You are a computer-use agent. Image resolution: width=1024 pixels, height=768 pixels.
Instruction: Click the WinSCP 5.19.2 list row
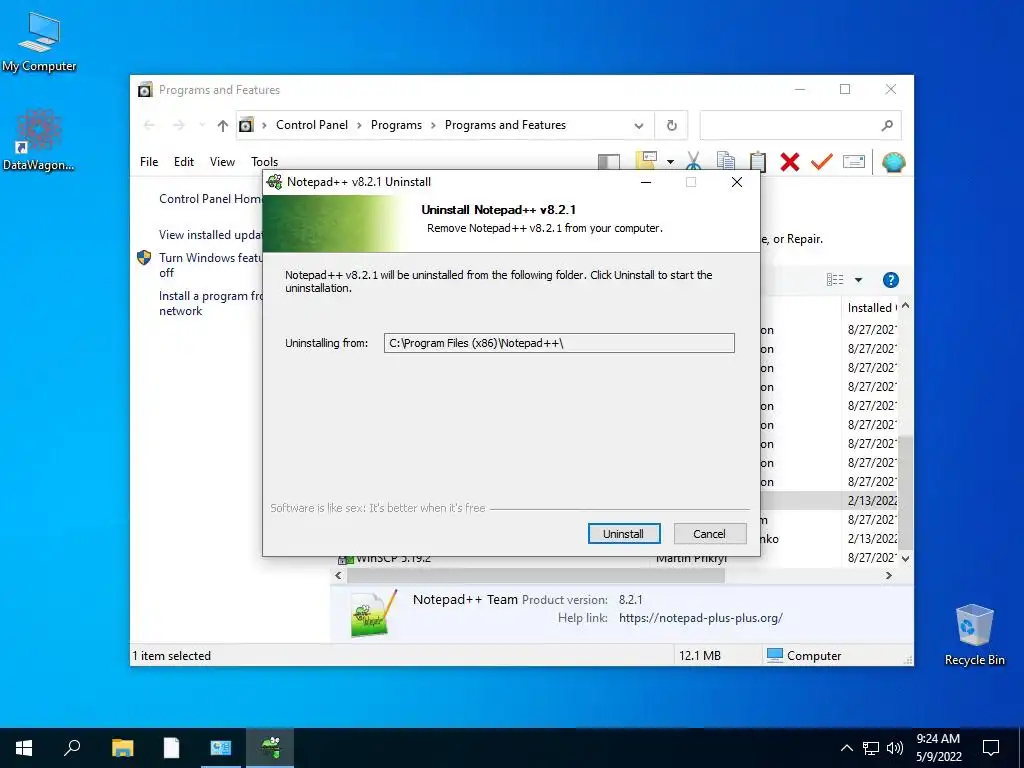tap(617, 559)
